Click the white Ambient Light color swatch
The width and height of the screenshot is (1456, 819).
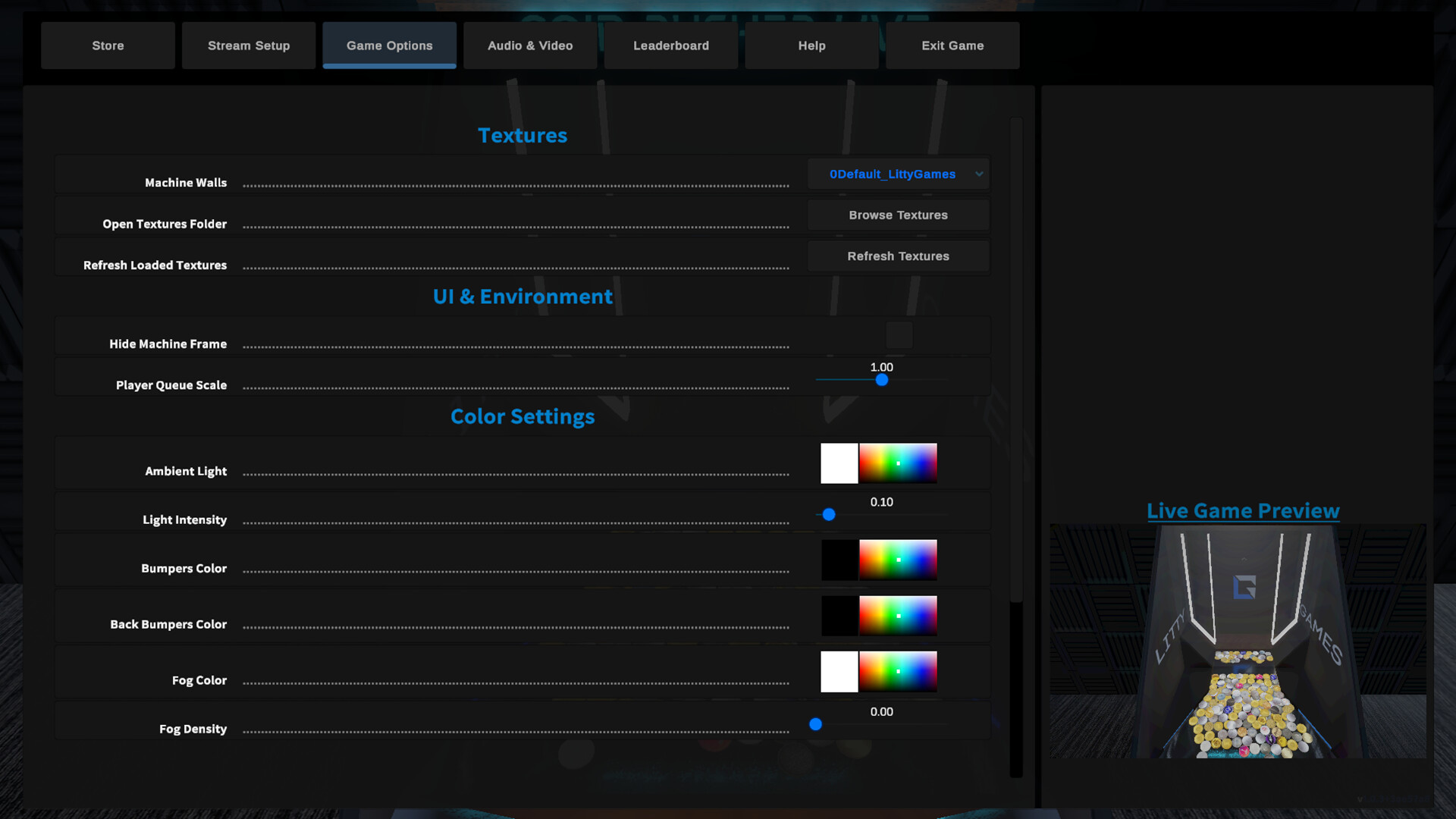tap(839, 463)
